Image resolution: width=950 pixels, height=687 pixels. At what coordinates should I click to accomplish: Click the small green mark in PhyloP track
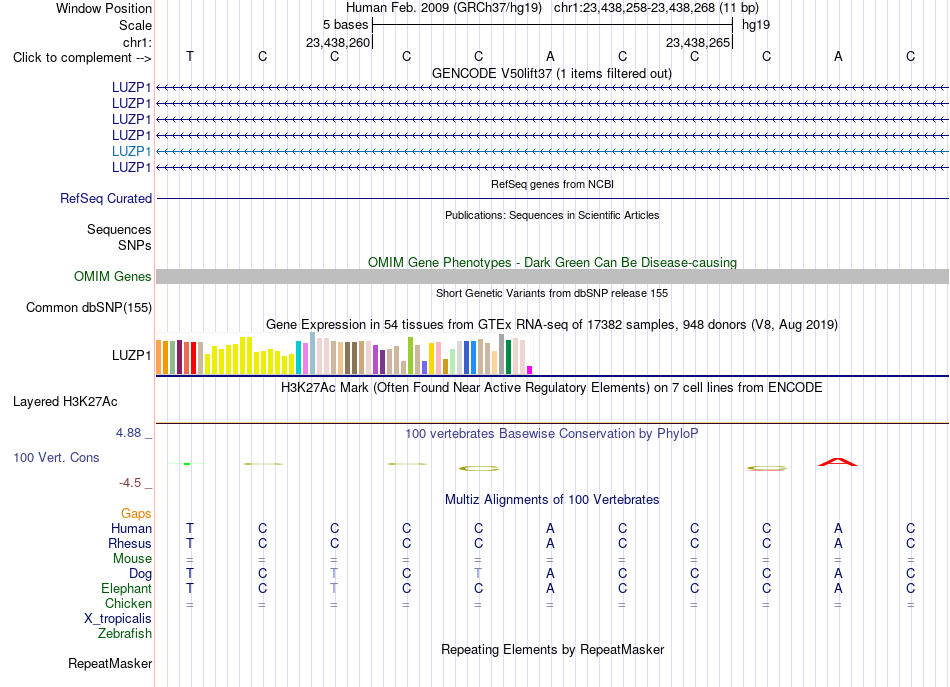pyautogui.click(x=187, y=464)
